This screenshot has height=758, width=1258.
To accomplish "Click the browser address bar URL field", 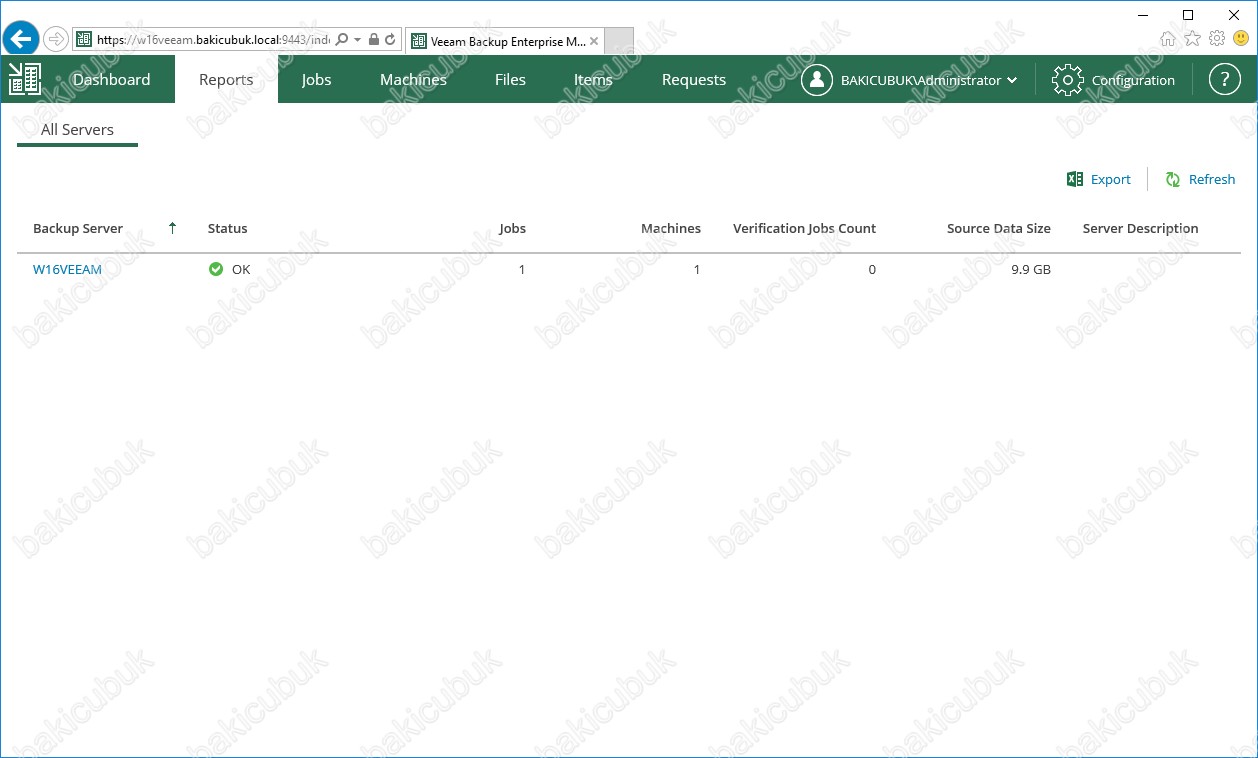I will pyautogui.click(x=213, y=40).
